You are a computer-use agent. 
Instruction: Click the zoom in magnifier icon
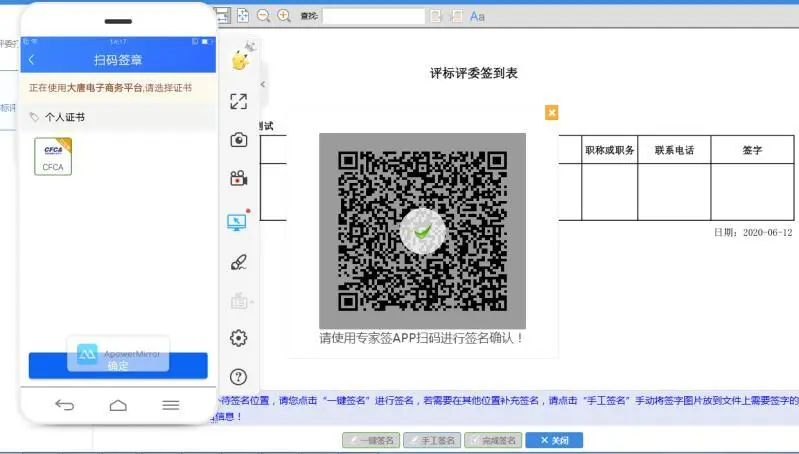coord(284,16)
